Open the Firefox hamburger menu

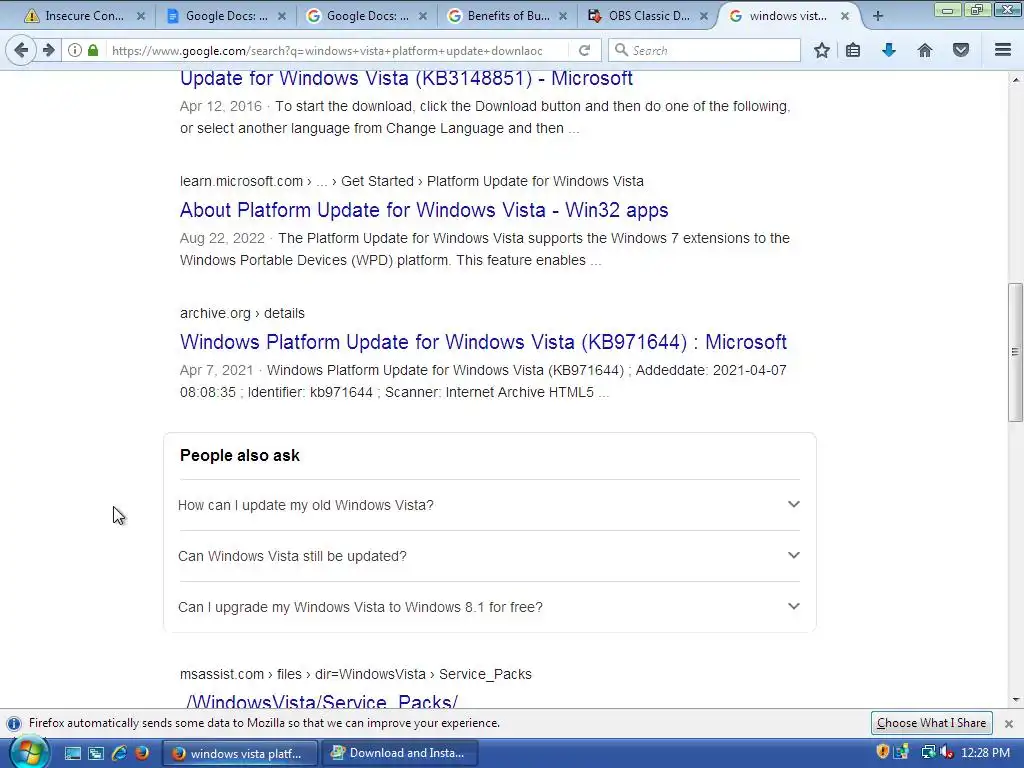(x=1003, y=50)
